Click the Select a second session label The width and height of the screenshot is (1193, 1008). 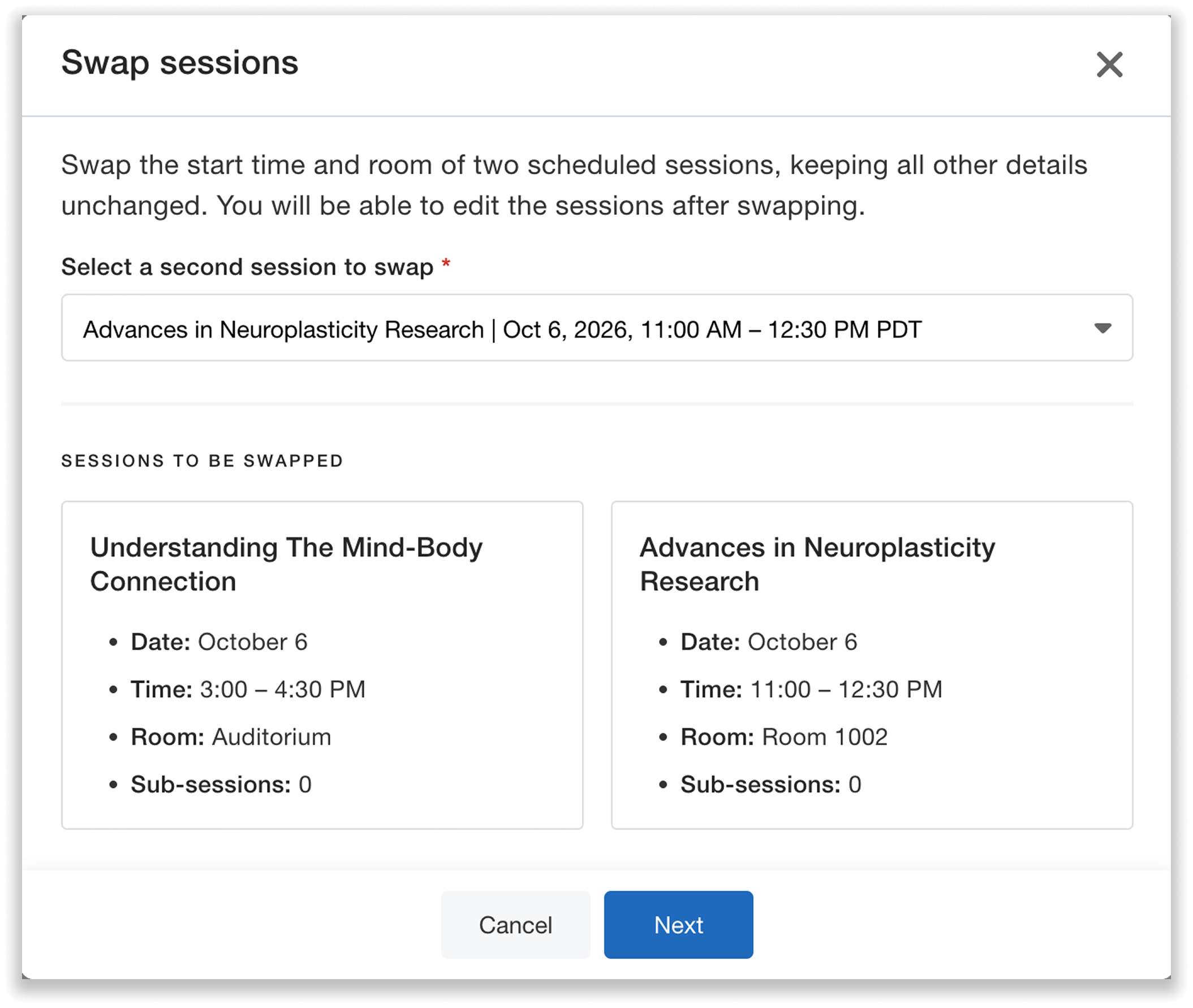[248, 266]
